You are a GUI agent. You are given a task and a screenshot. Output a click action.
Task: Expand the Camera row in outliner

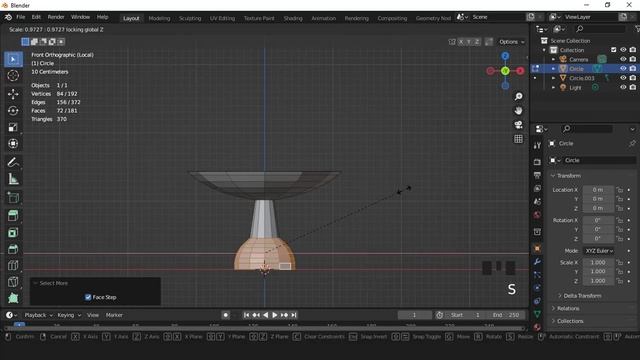[x=553, y=59]
